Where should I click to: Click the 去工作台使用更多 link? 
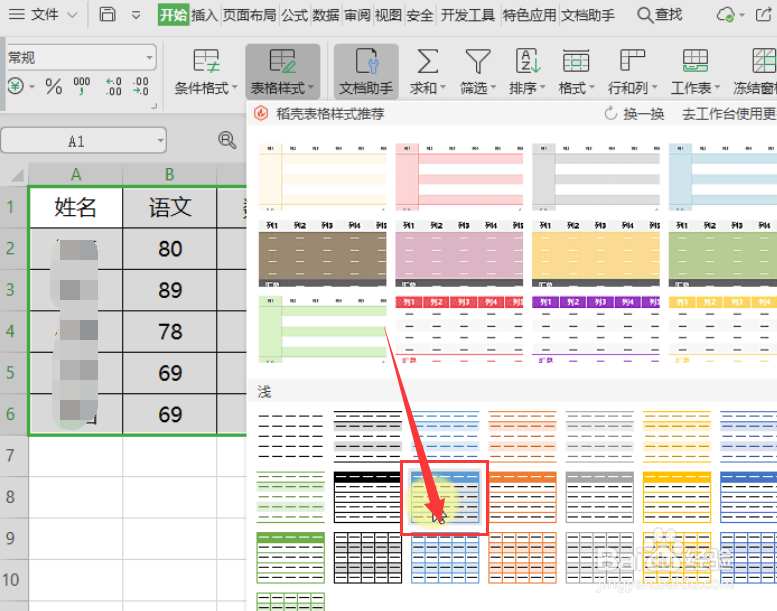[x=729, y=114]
